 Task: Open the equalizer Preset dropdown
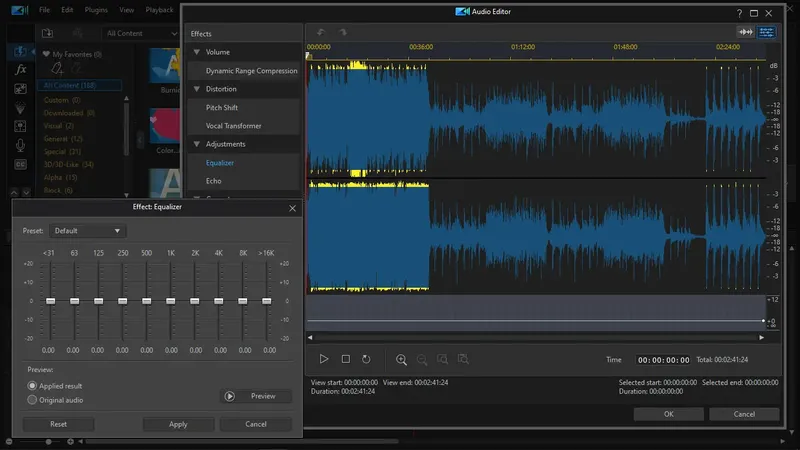[x=88, y=230]
